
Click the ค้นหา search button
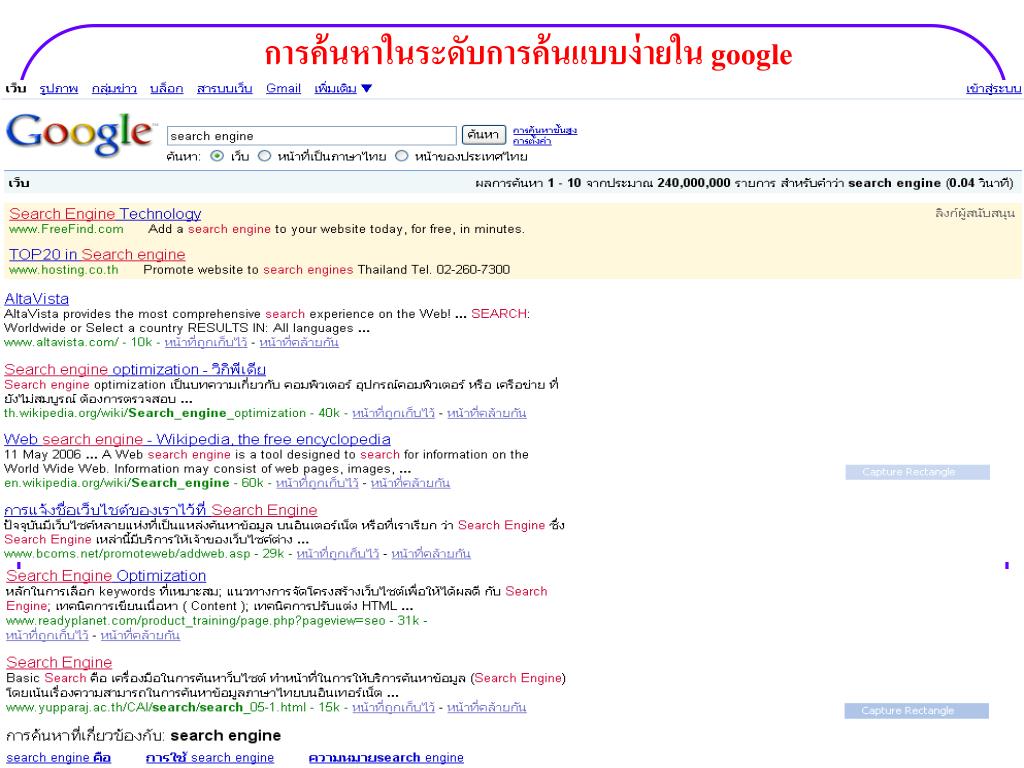tap(483, 135)
